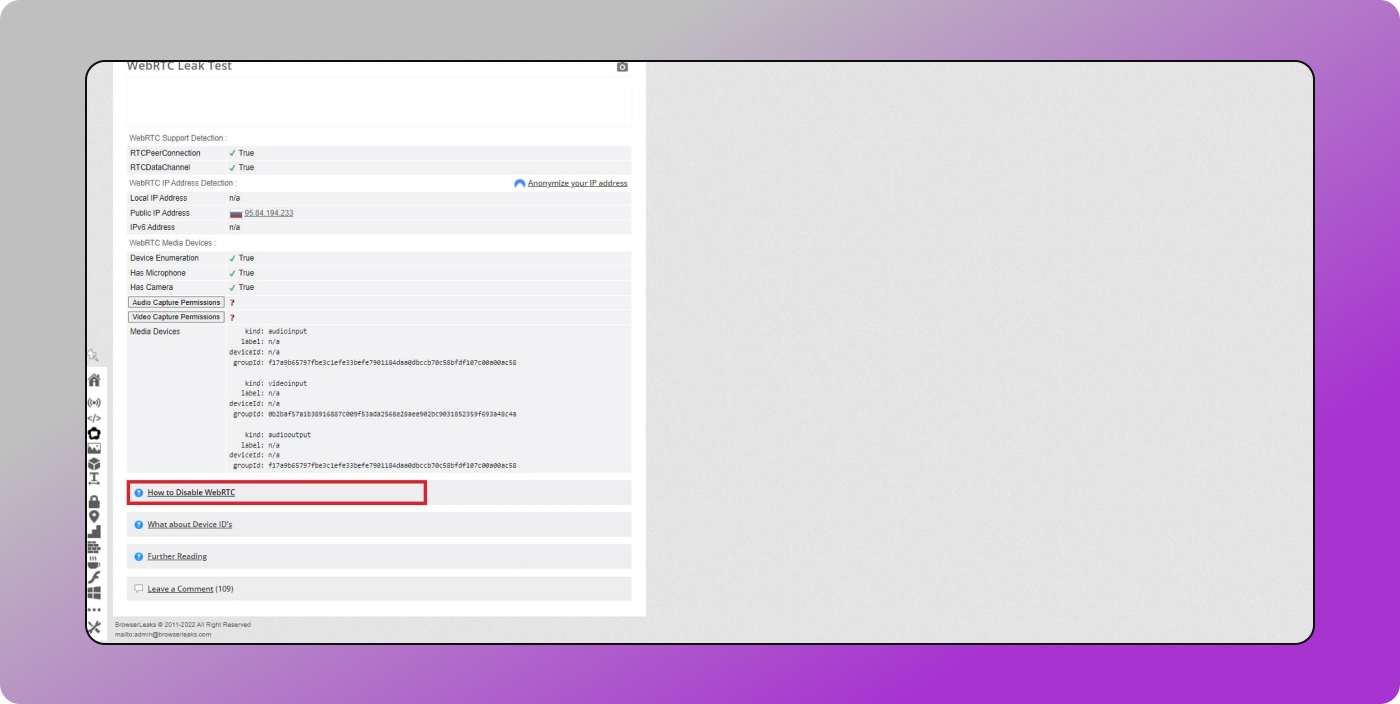
Task: Expand the What about Device ID's section
Action: click(189, 525)
